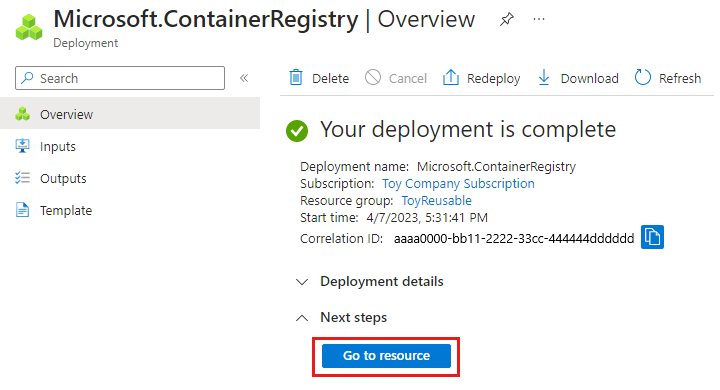Click 'Your deployment is complete' heading
The image size is (720, 390).
click(468, 130)
